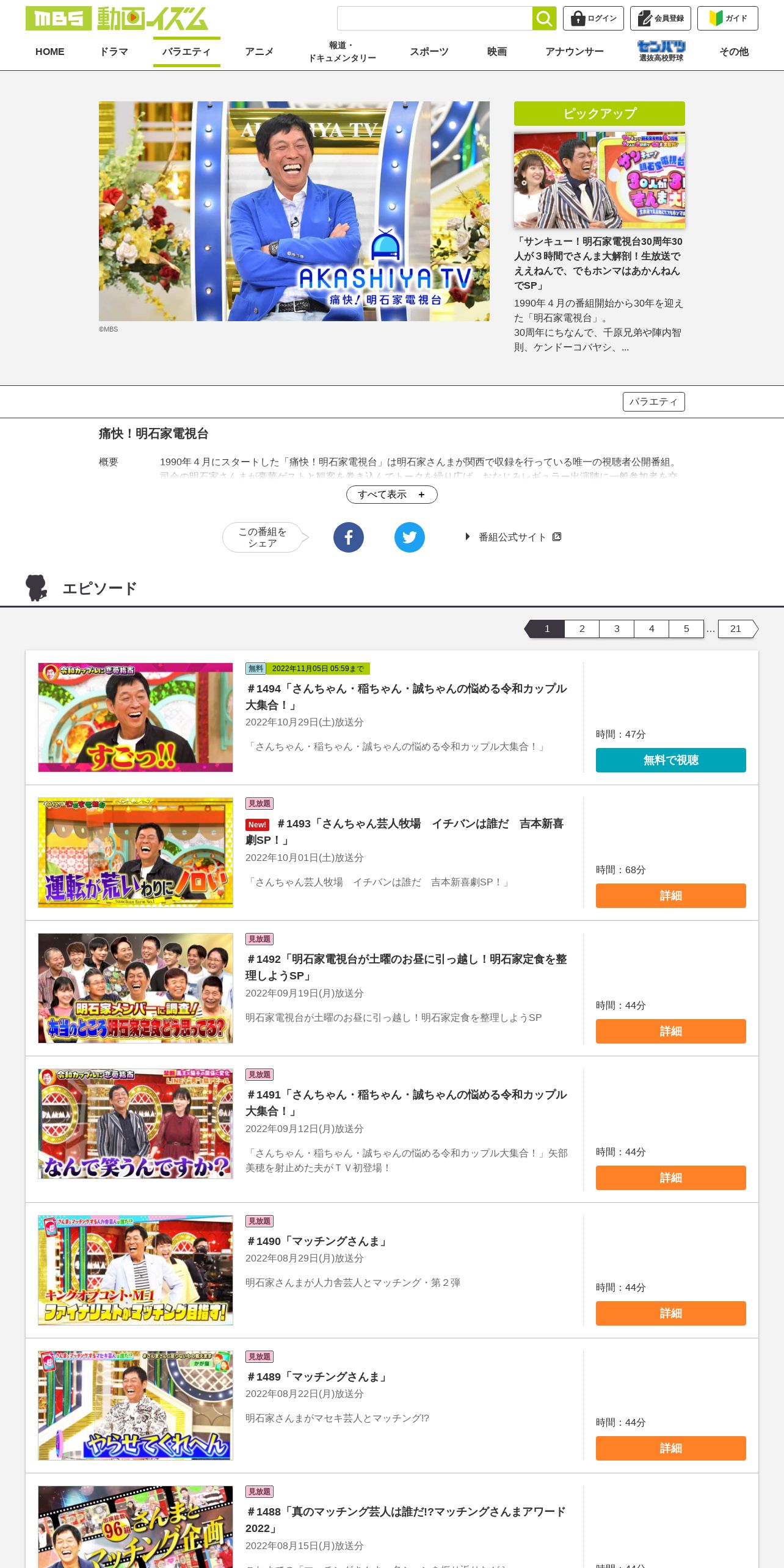Open #1492 明石家電視台が土曜のお昼 title

pos(406,967)
